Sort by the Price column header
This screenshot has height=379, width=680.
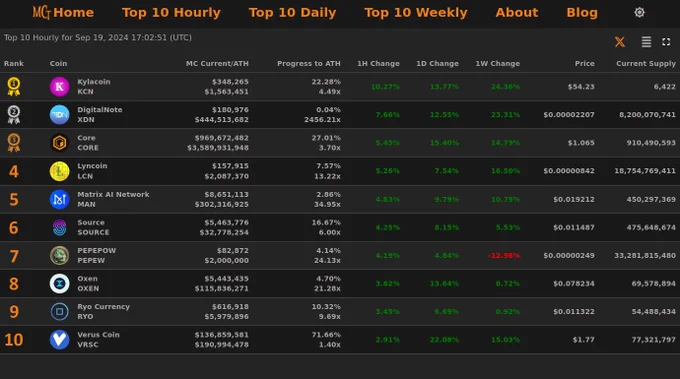point(585,63)
